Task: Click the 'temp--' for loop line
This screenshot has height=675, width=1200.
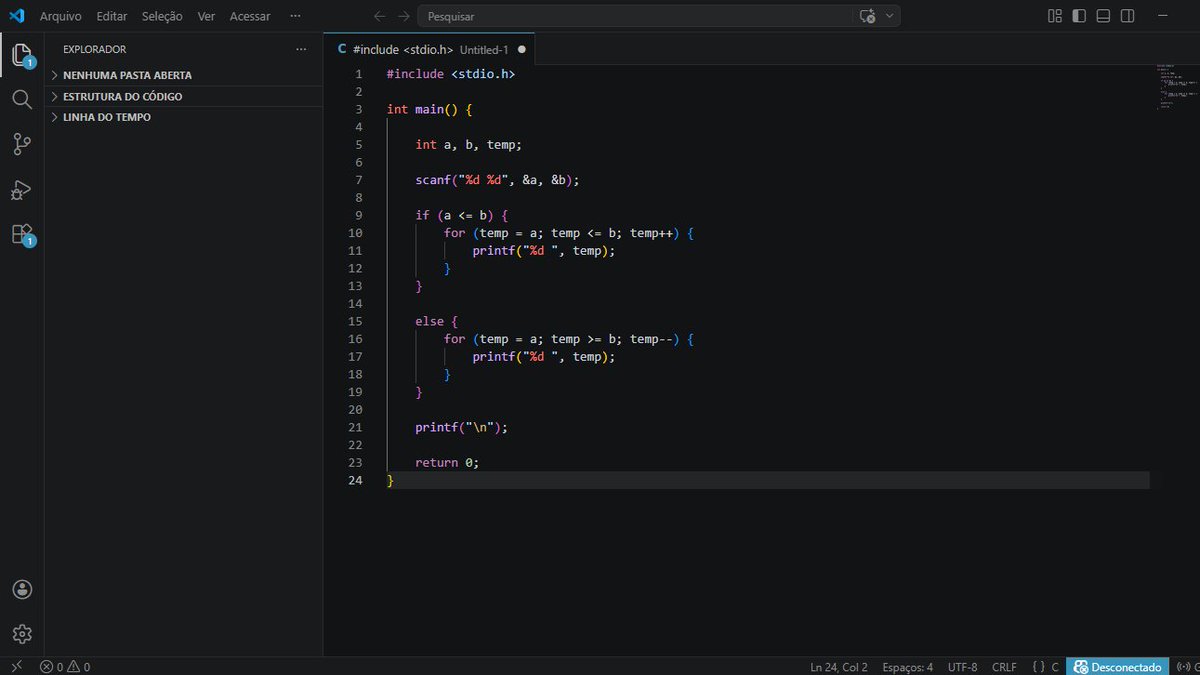Action: (x=569, y=339)
